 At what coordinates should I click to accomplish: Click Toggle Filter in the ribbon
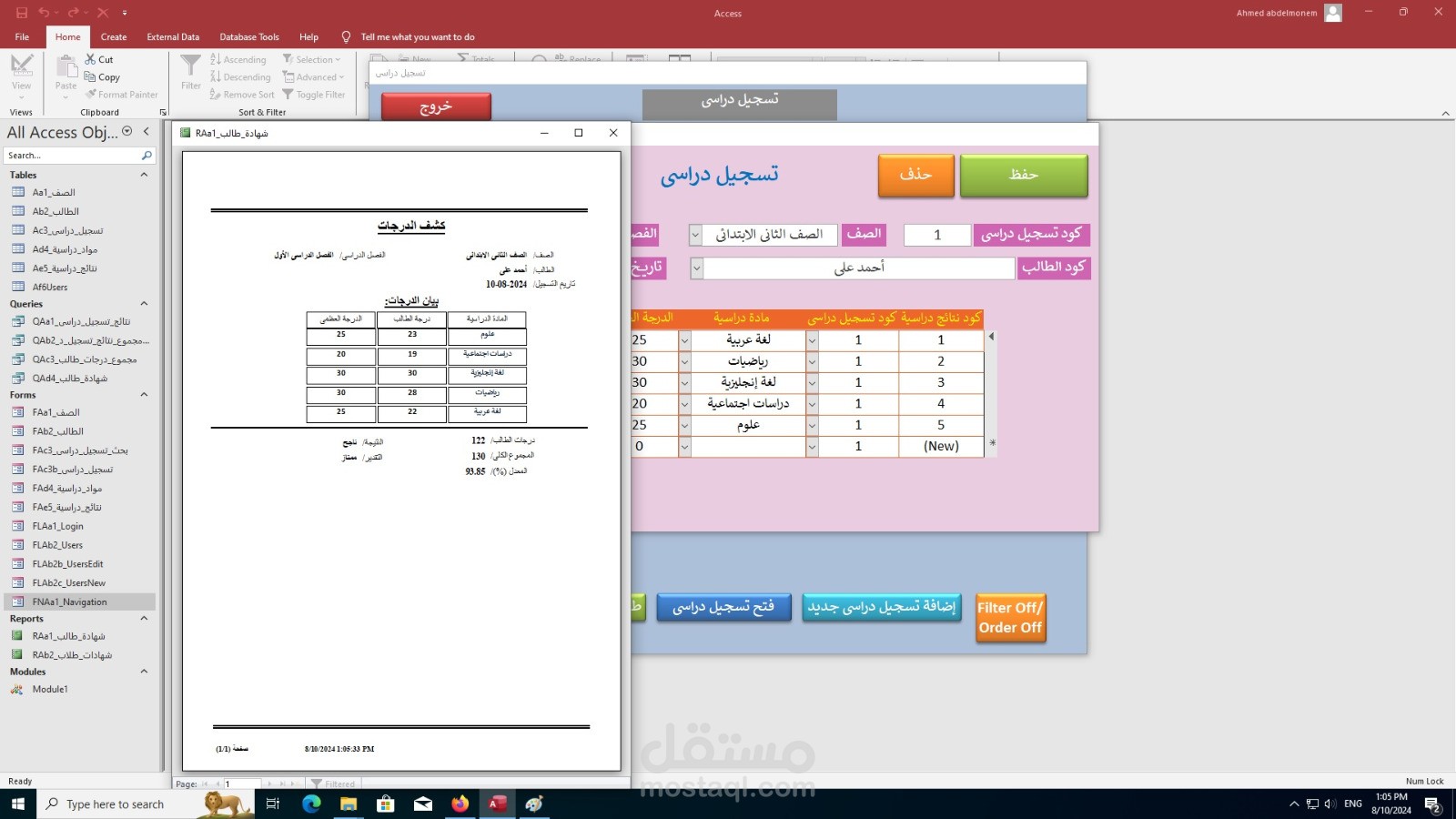coord(314,95)
